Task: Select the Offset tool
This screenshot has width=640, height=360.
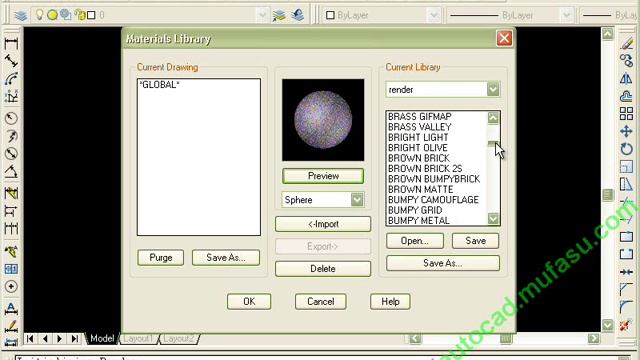Action: pyautogui.click(x=627, y=96)
